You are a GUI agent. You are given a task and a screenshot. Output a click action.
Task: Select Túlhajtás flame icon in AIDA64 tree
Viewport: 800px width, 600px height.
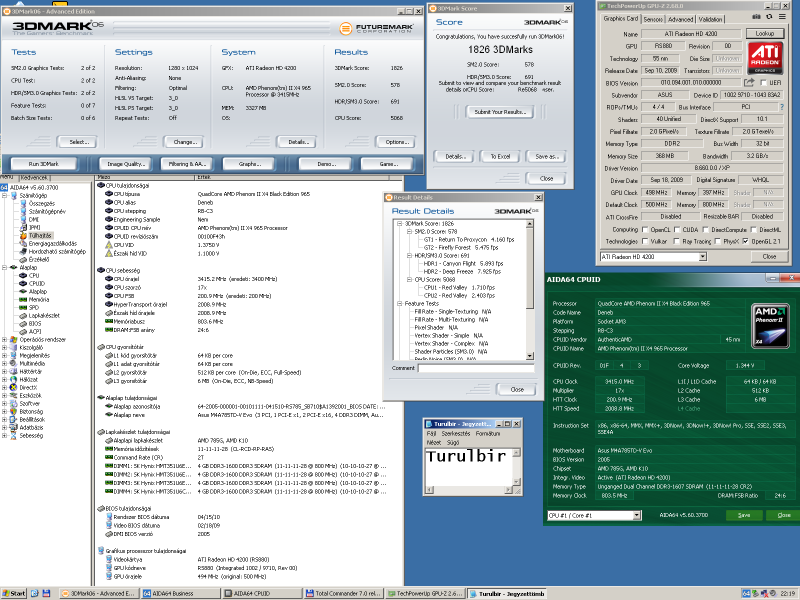[x=22, y=236]
